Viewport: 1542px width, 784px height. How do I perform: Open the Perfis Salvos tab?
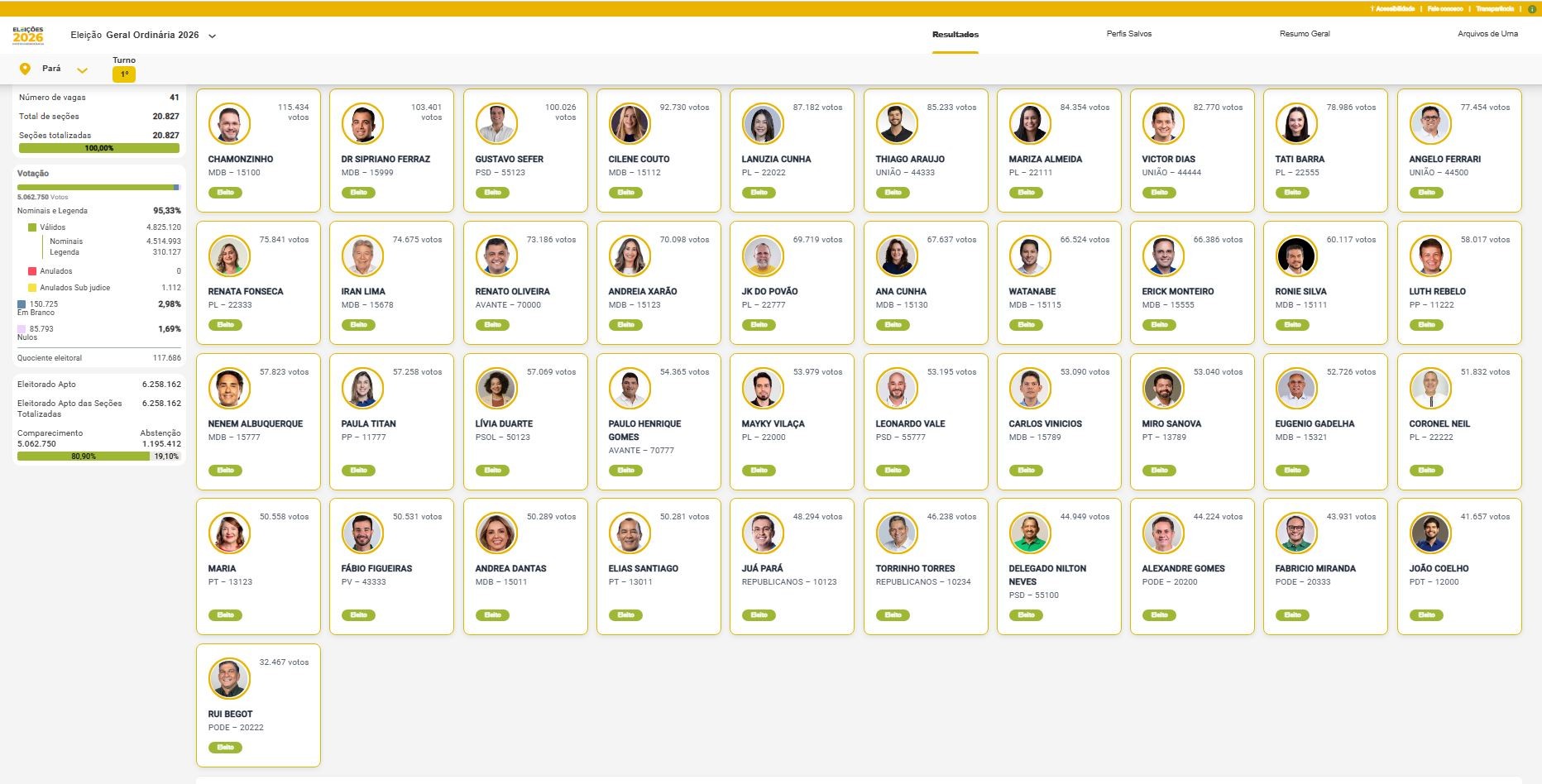(x=1129, y=34)
